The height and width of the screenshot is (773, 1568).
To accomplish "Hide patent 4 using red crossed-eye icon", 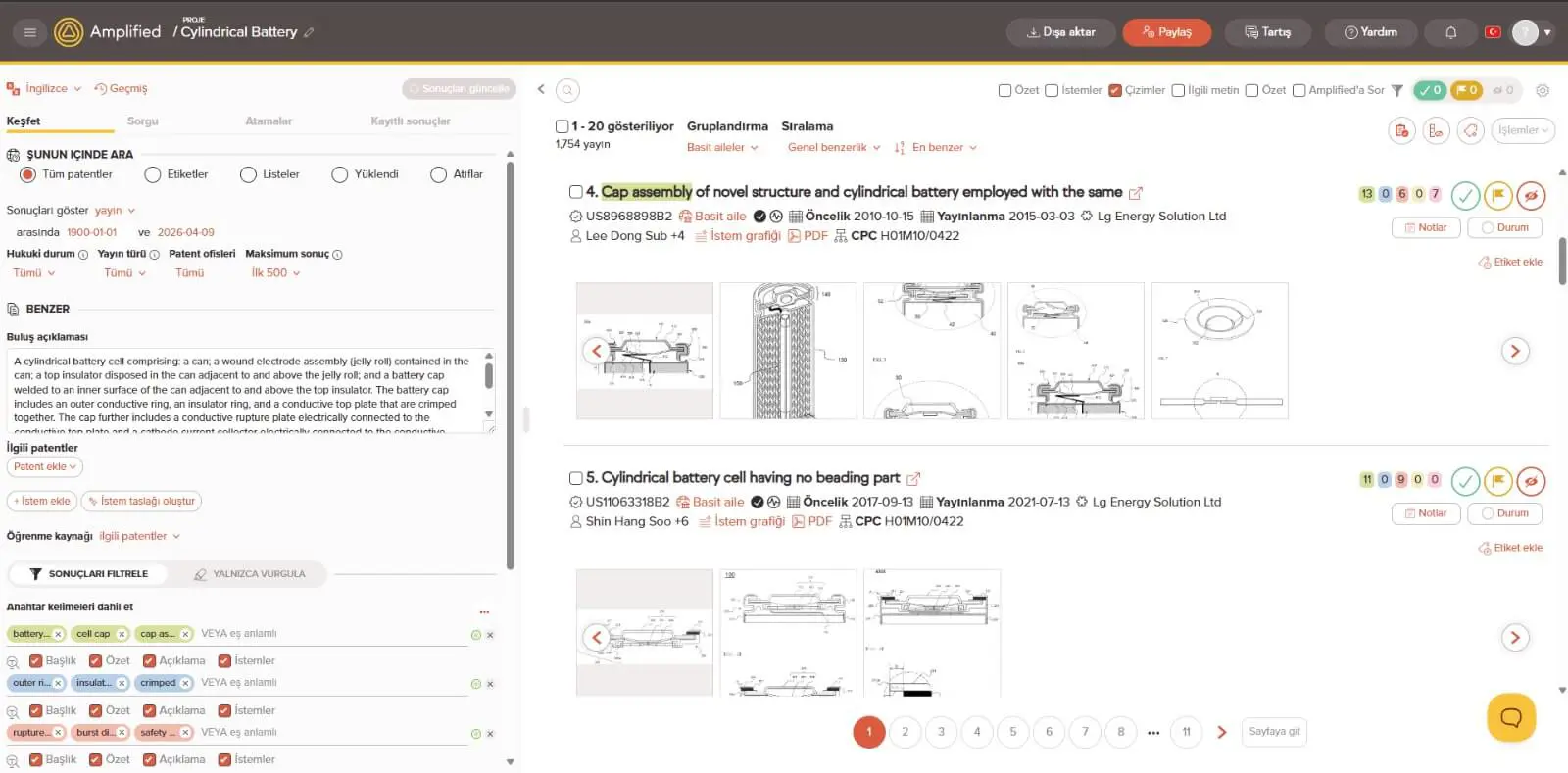I will pyautogui.click(x=1531, y=195).
